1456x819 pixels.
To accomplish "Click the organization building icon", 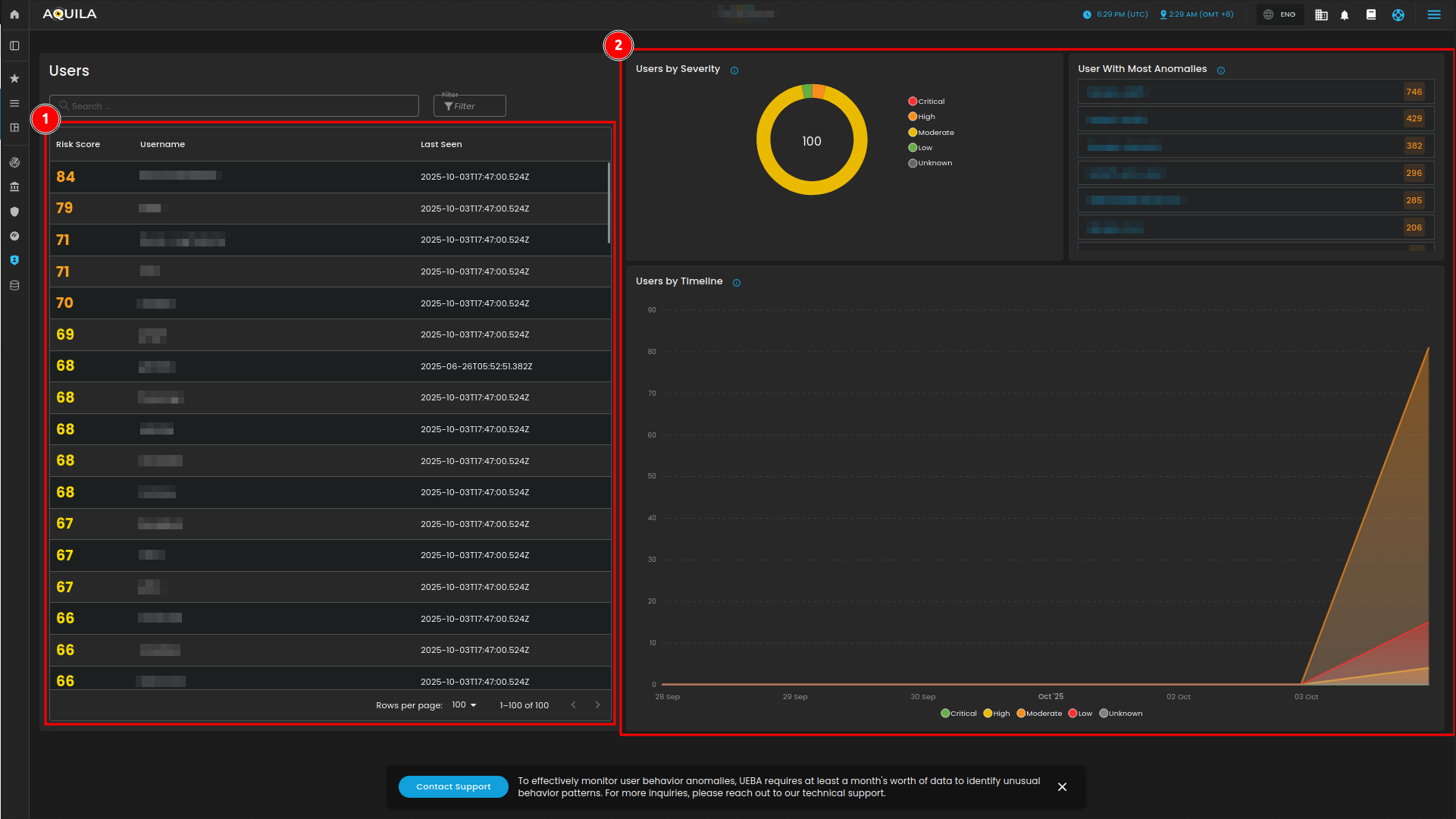I will click(x=1321, y=15).
